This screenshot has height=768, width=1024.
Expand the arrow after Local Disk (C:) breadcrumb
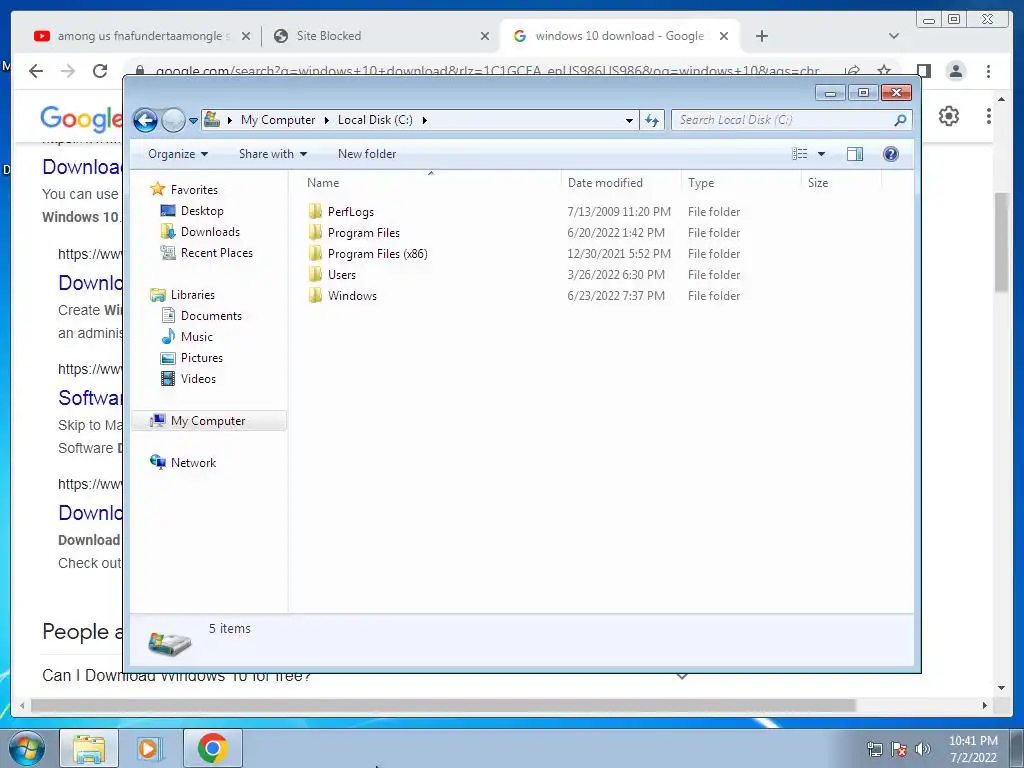point(424,120)
